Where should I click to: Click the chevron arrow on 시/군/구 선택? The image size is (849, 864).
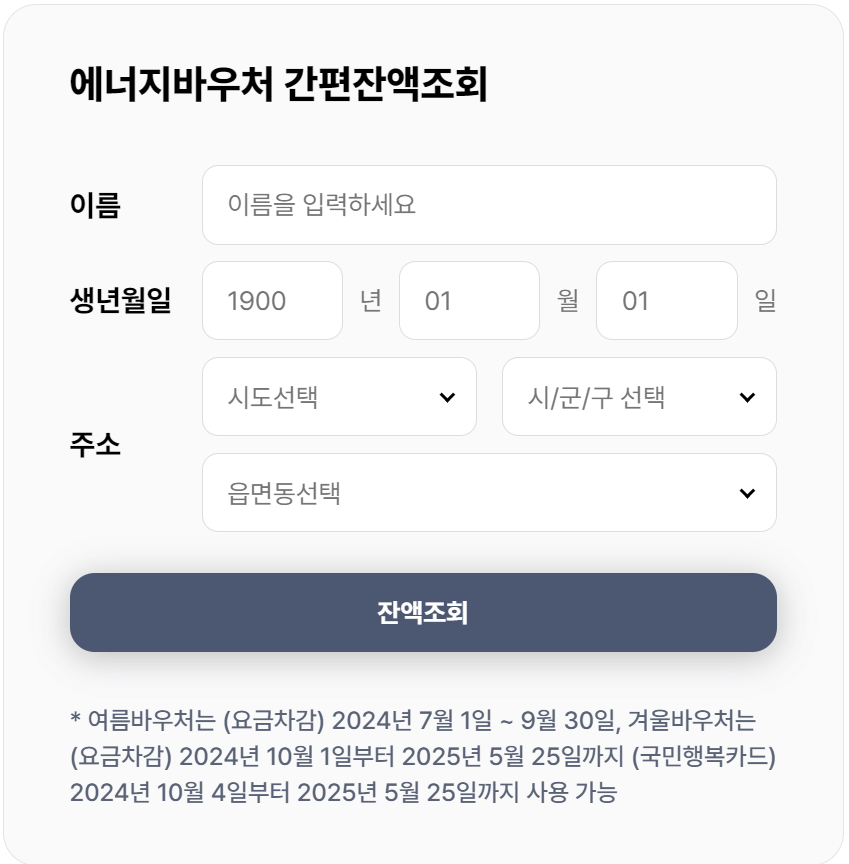pyautogui.click(x=747, y=397)
